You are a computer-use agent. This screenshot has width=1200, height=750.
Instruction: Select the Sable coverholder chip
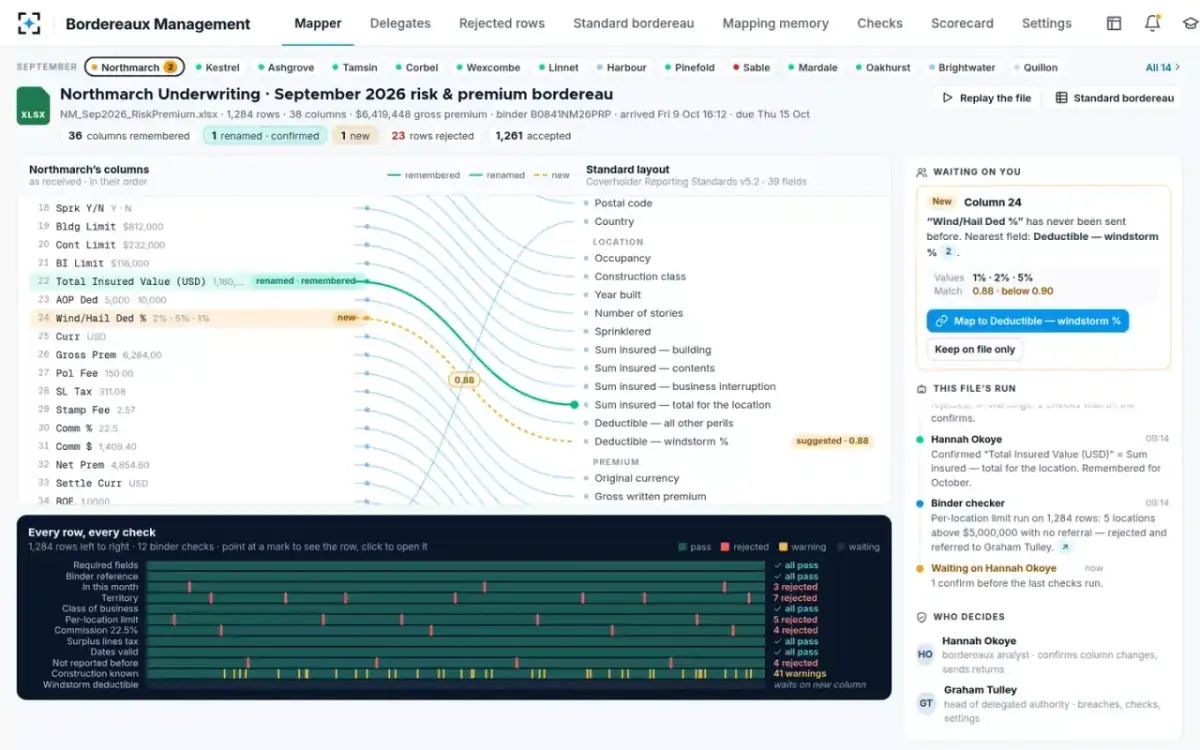click(751, 67)
